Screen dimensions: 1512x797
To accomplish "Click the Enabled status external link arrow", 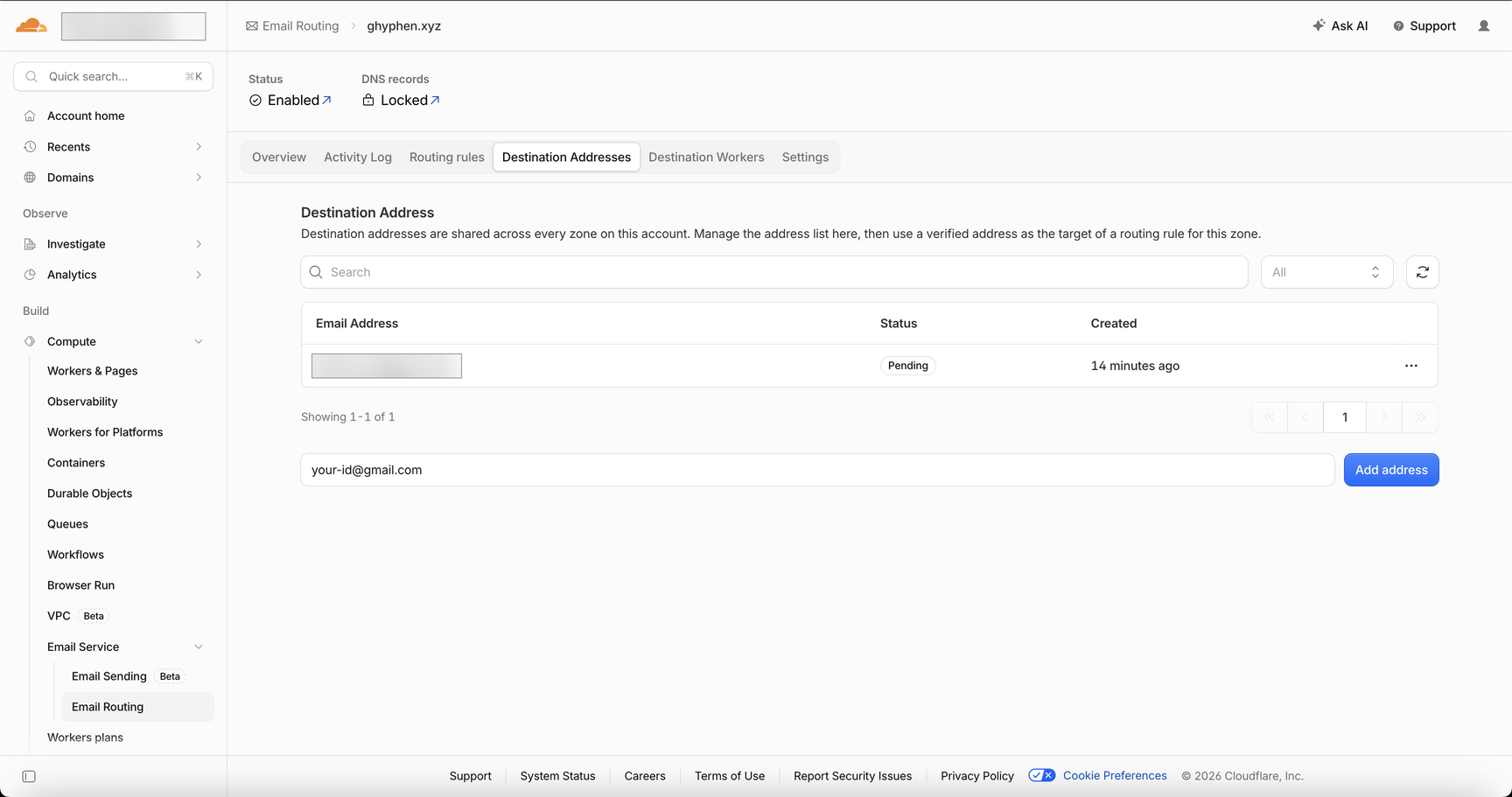I will 327,100.
